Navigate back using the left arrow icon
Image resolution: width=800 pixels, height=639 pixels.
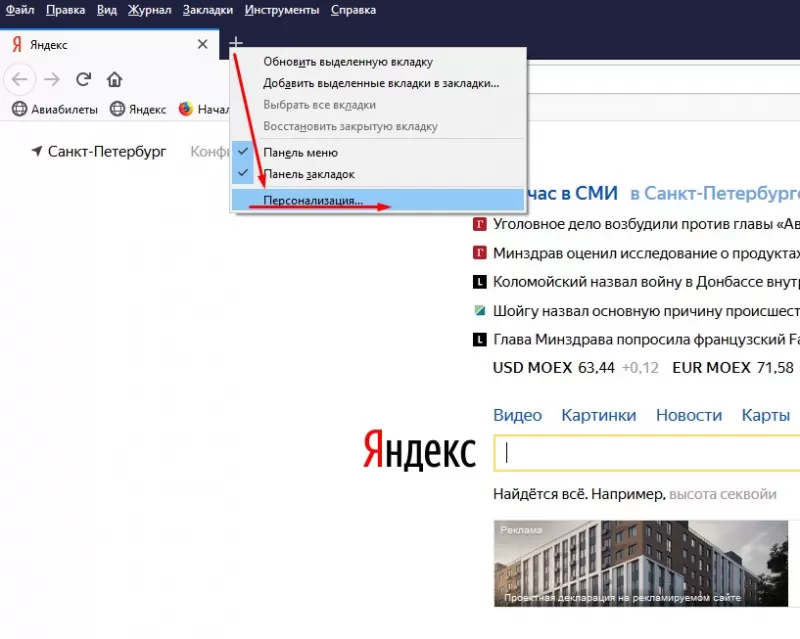[x=19, y=80]
